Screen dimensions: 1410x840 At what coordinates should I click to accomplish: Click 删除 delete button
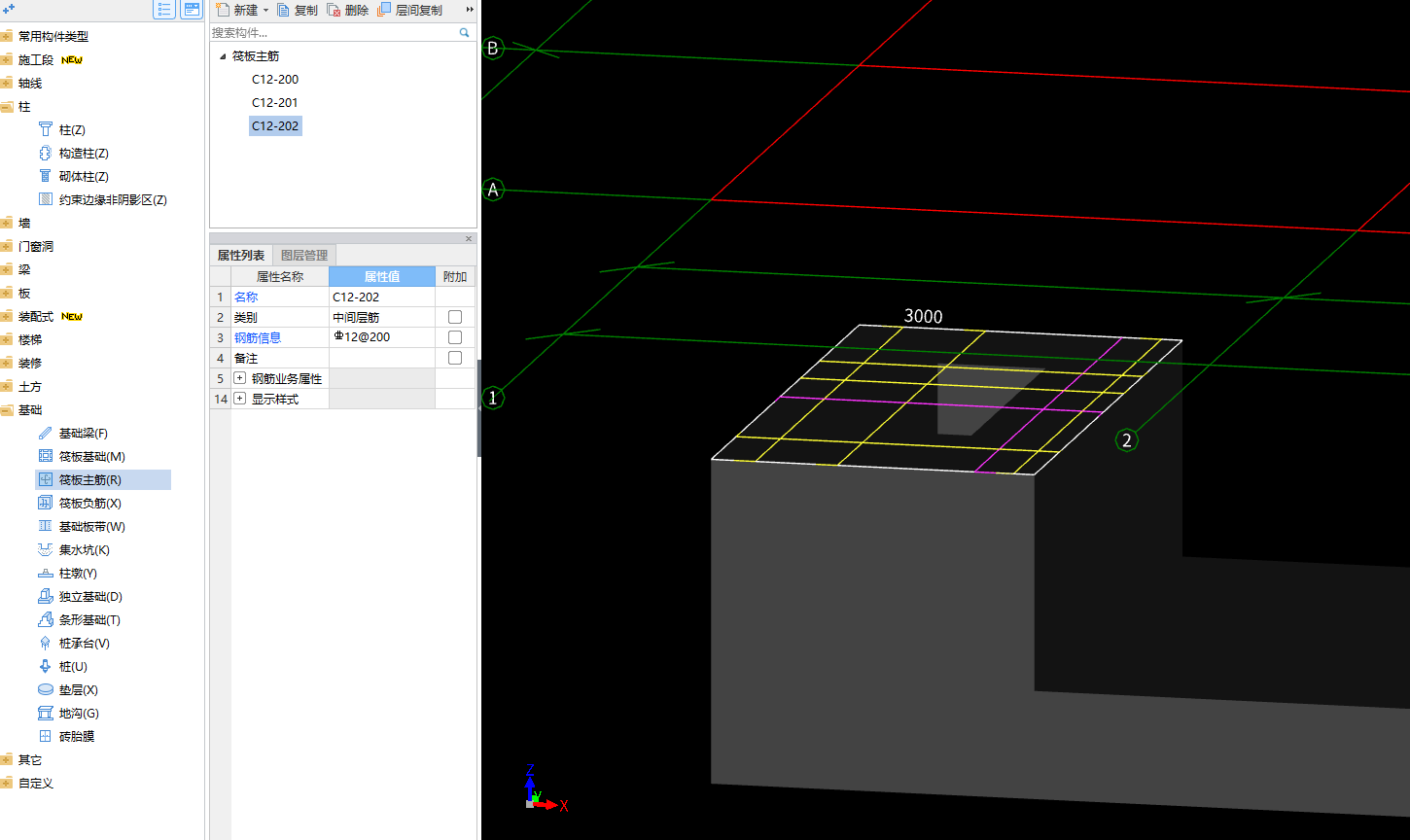348,10
